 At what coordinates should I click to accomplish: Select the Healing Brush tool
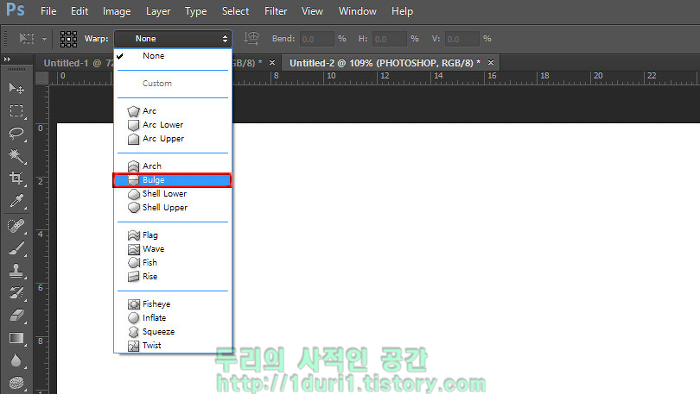[x=16, y=226]
